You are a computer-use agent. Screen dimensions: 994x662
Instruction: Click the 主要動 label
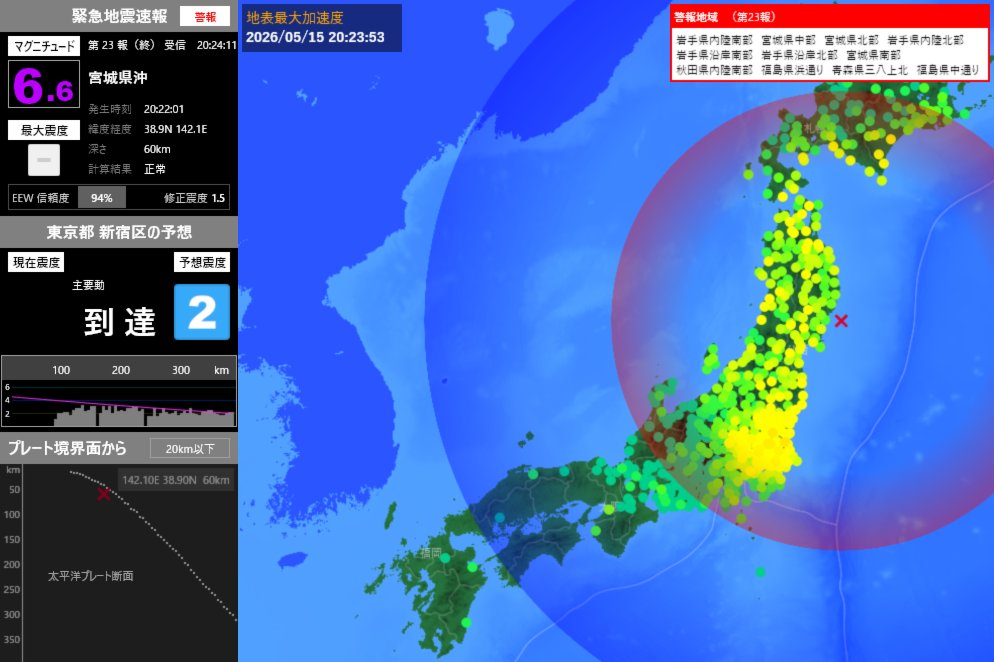[x=88, y=285]
